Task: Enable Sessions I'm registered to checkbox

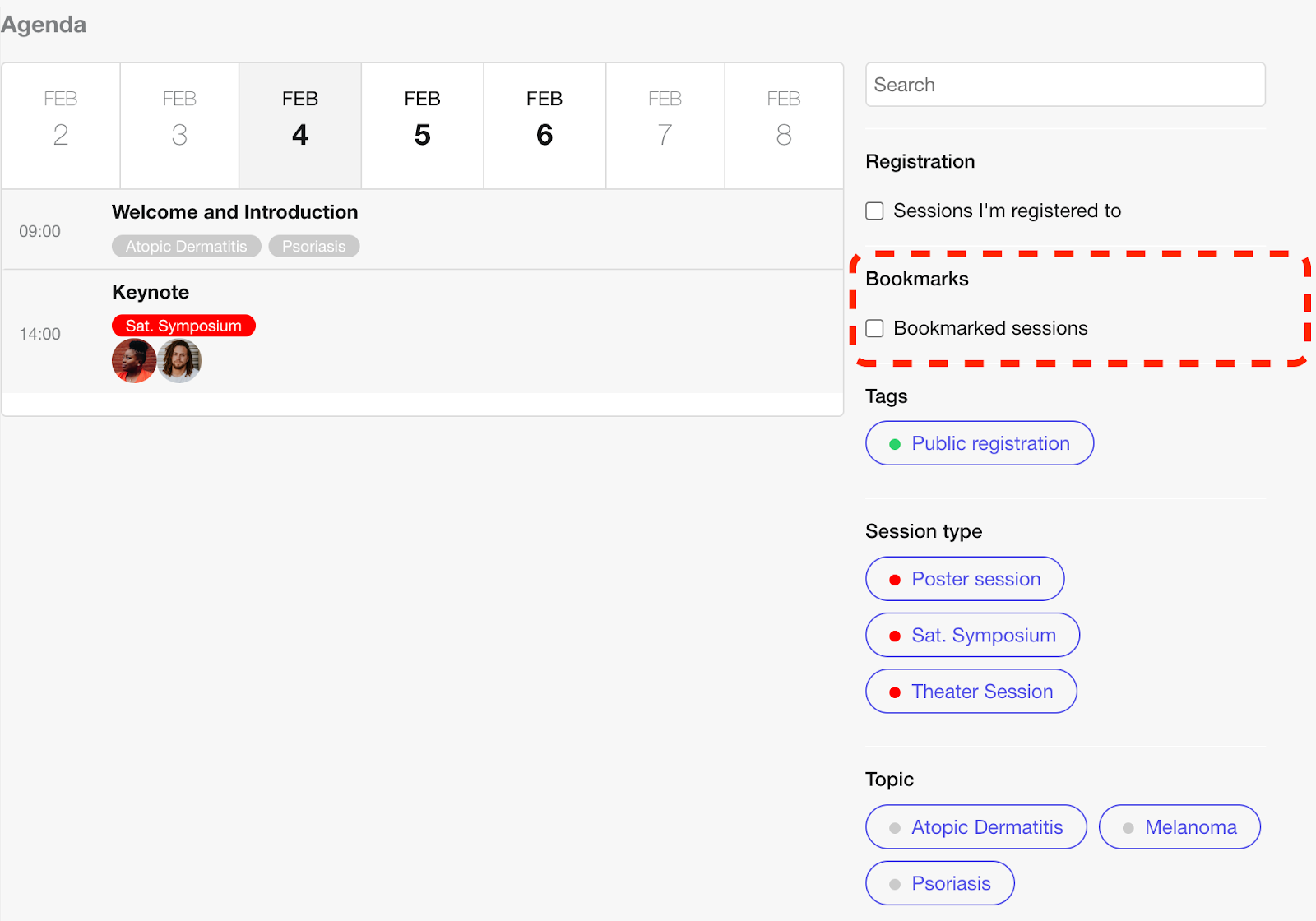Action: pos(875,211)
